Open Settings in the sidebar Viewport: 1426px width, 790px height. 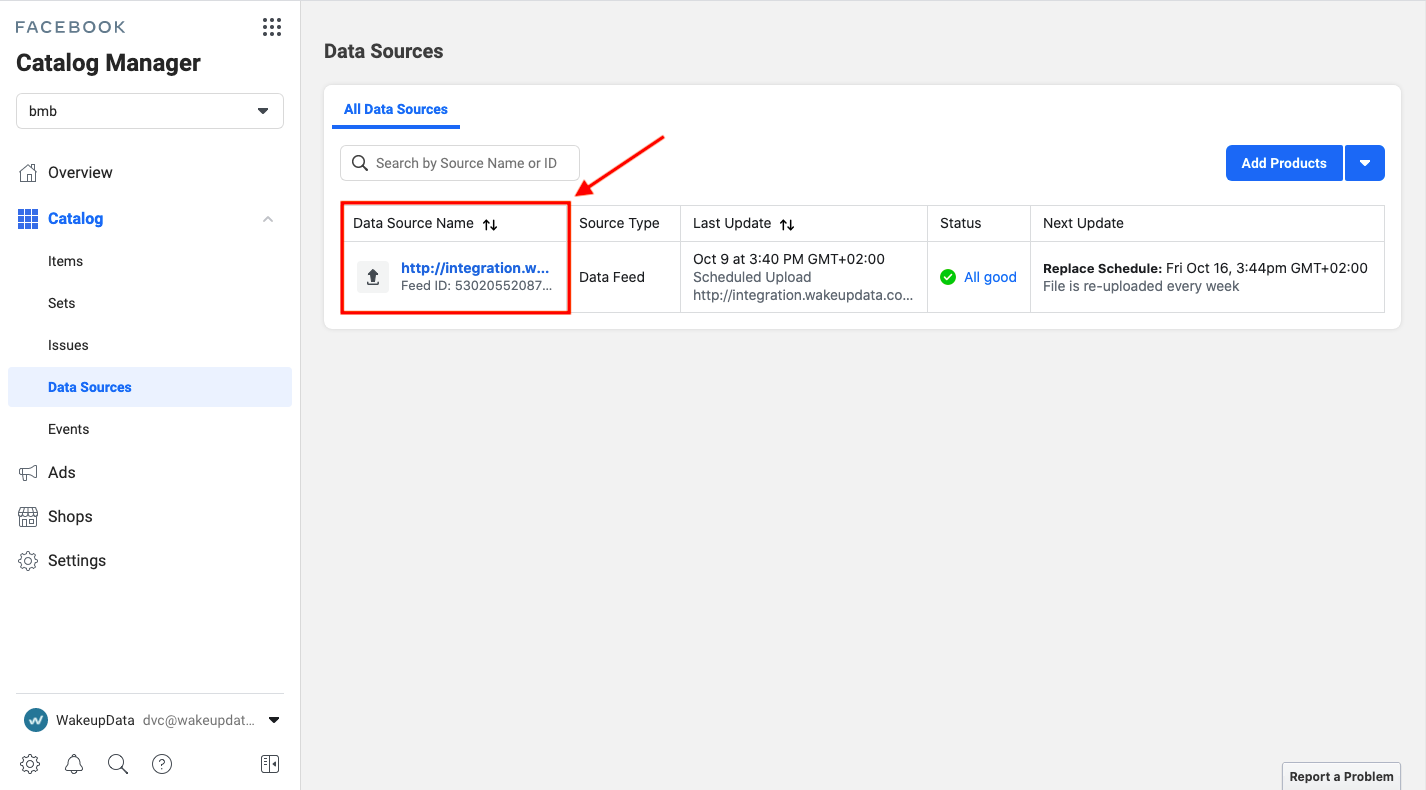point(77,560)
